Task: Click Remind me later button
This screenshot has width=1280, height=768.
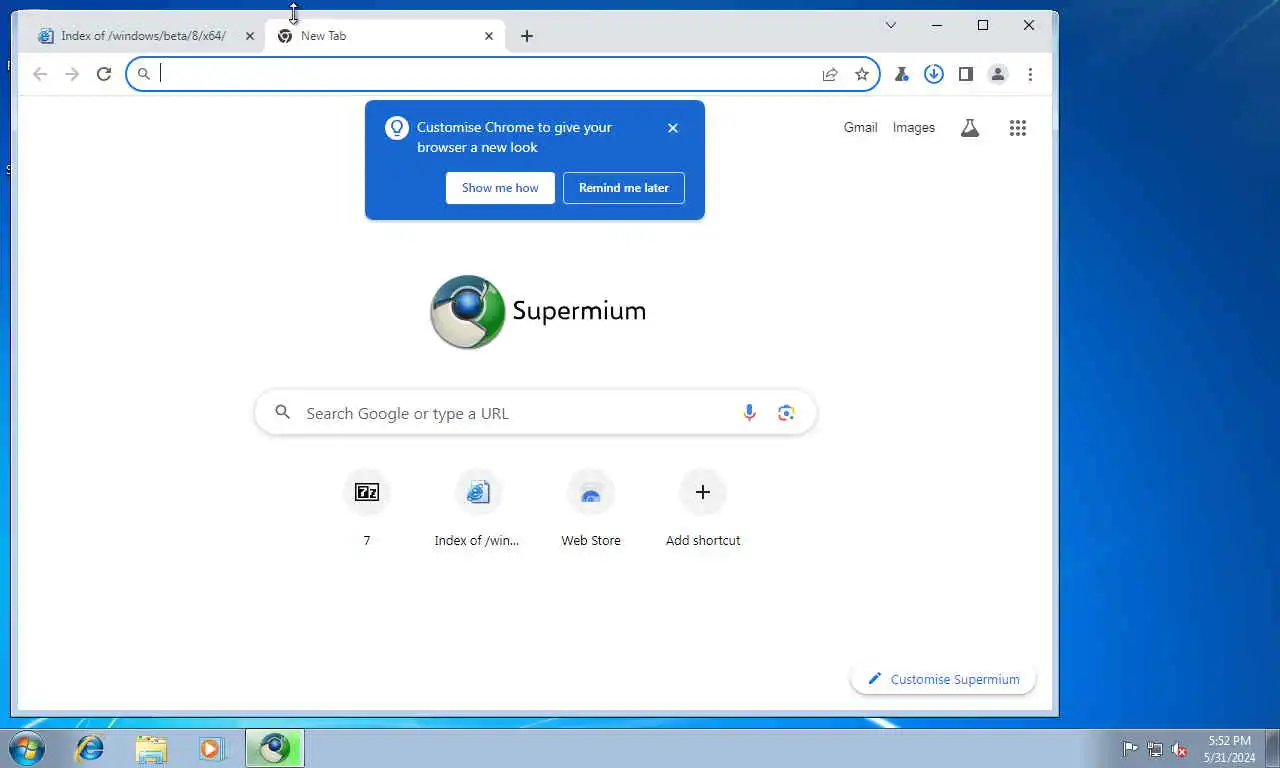Action: pyautogui.click(x=624, y=188)
